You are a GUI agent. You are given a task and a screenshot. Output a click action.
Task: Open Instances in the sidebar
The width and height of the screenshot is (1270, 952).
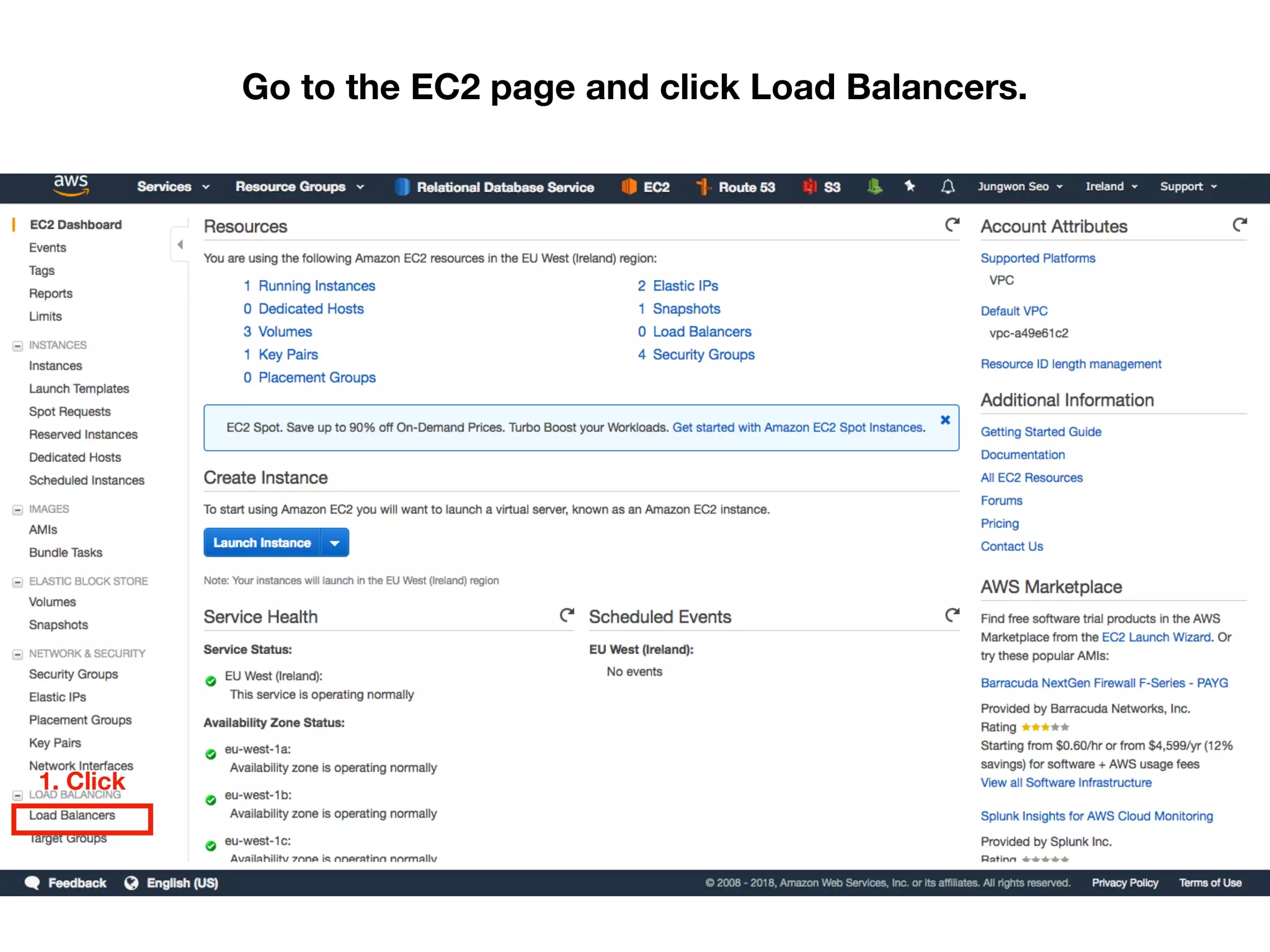pos(55,366)
